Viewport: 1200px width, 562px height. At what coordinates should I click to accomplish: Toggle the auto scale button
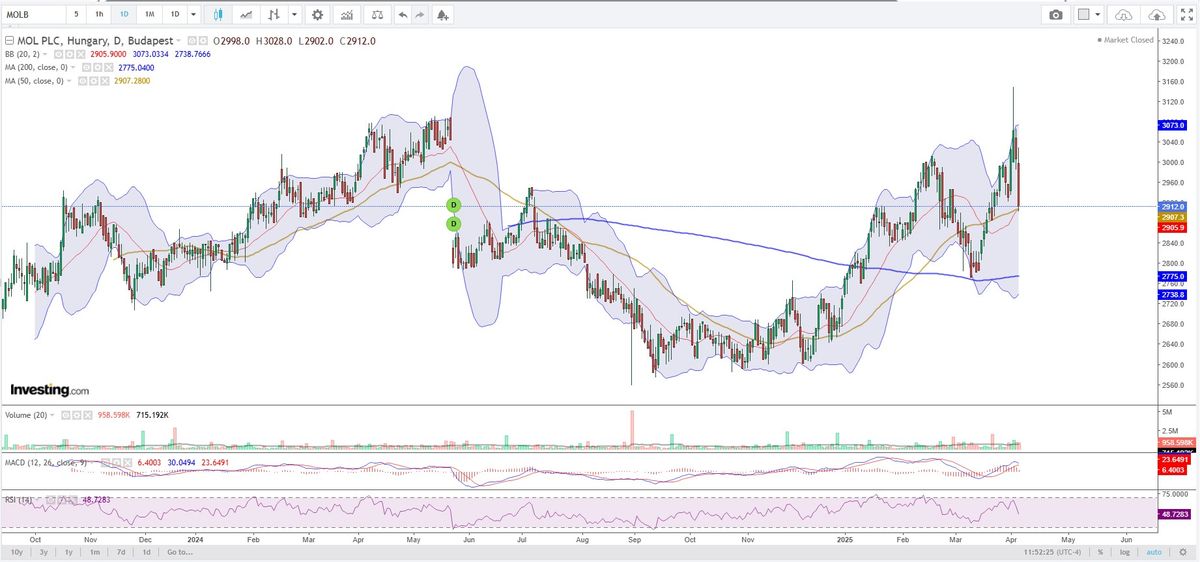(1153, 552)
